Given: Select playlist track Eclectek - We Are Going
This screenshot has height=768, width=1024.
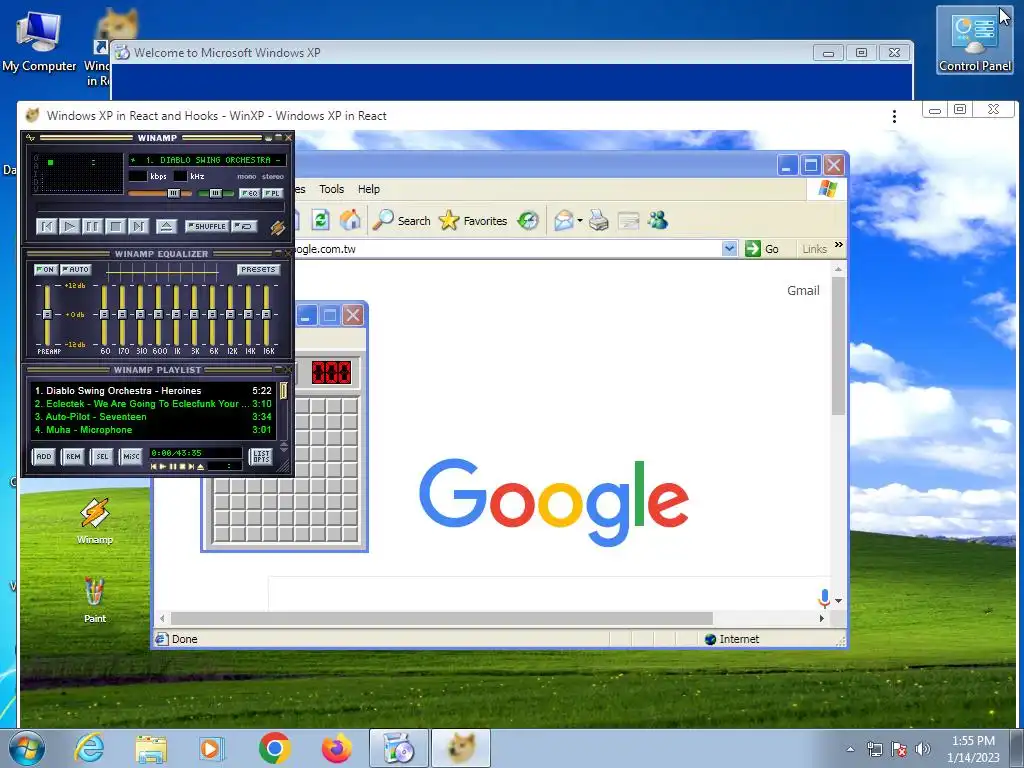Looking at the screenshot, I should coord(153,404).
